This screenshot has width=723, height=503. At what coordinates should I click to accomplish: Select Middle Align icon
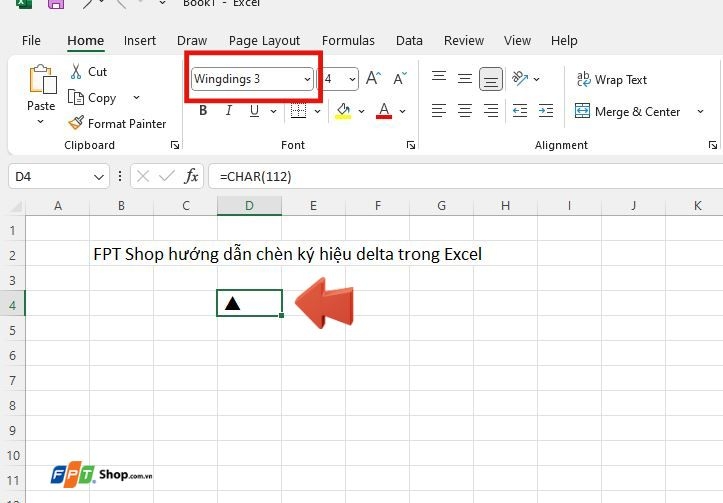pos(465,79)
